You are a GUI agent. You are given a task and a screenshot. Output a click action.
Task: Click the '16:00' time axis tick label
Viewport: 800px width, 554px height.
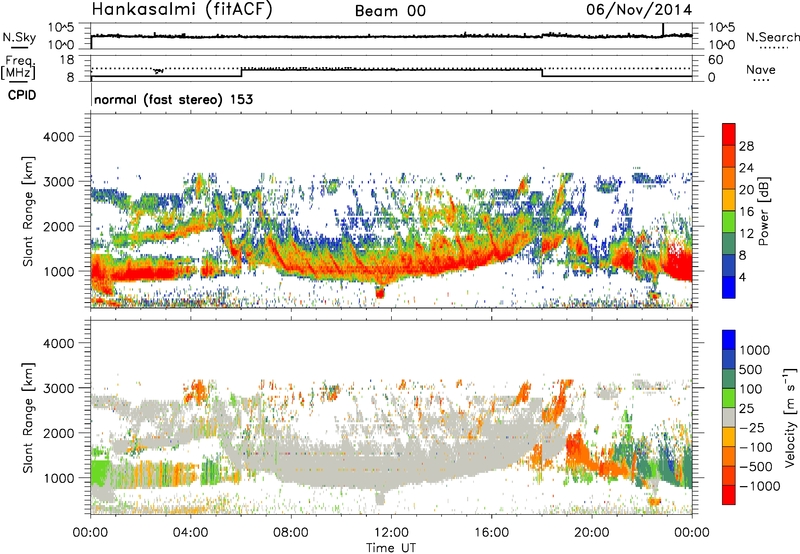point(491,533)
